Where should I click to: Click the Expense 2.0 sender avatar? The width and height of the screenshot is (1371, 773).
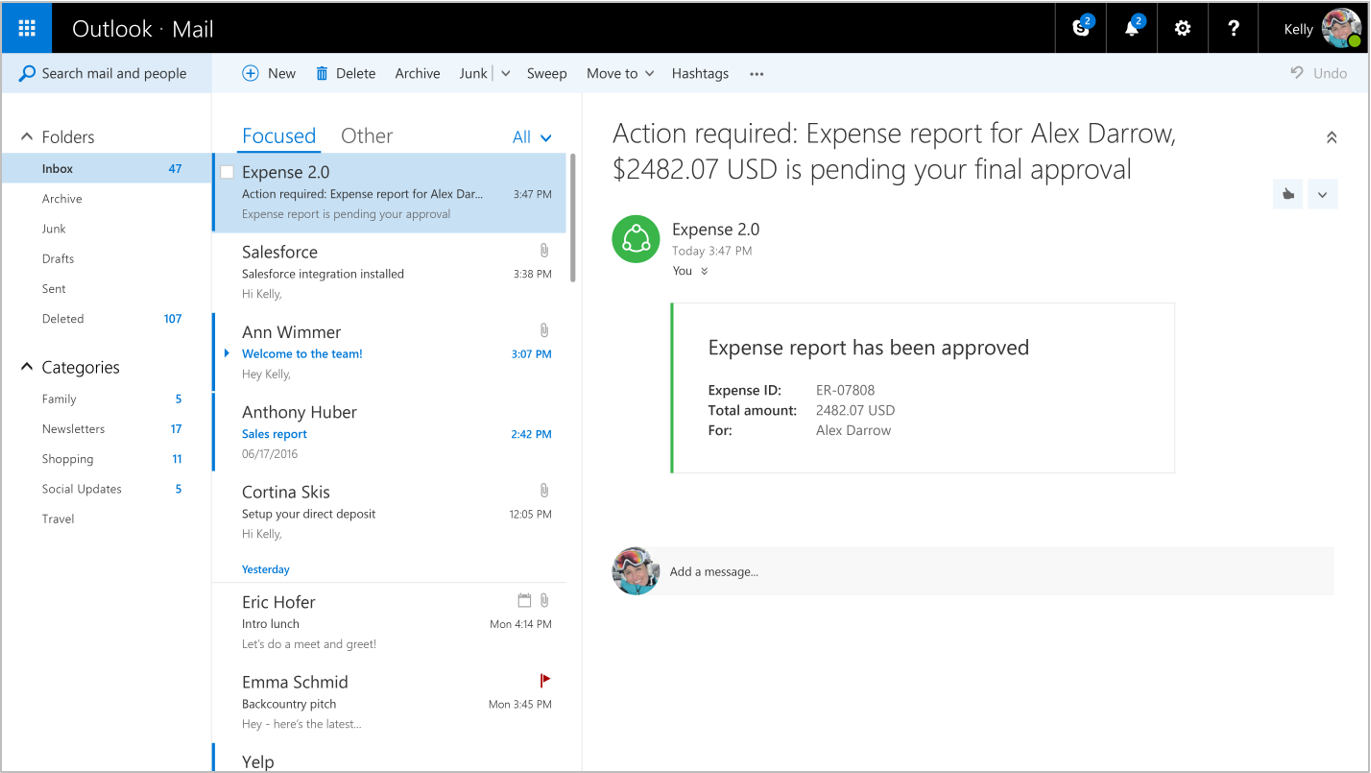pos(636,239)
